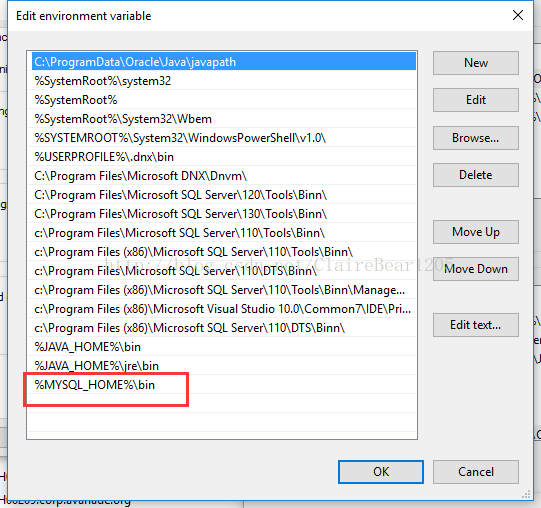Image resolution: width=541 pixels, height=508 pixels.
Task: Open the Edit text... view
Action: tap(475, 325)
